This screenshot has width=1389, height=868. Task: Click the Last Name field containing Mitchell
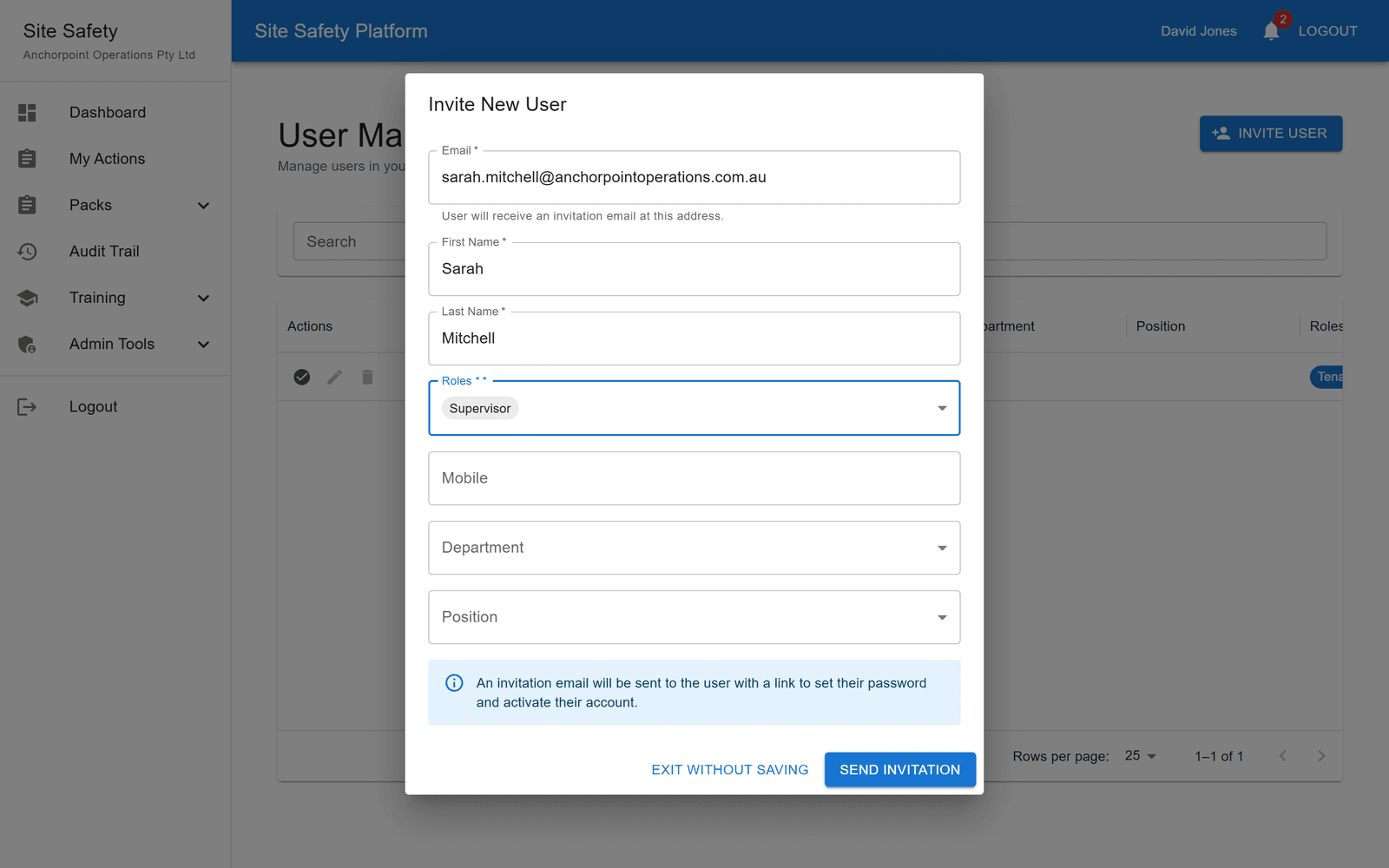tap(694, 339)
